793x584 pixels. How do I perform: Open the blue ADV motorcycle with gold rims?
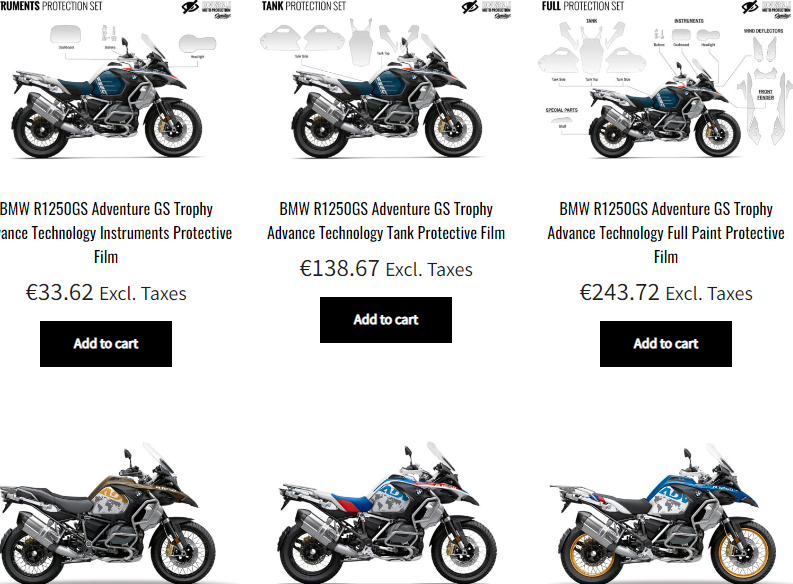667,512
